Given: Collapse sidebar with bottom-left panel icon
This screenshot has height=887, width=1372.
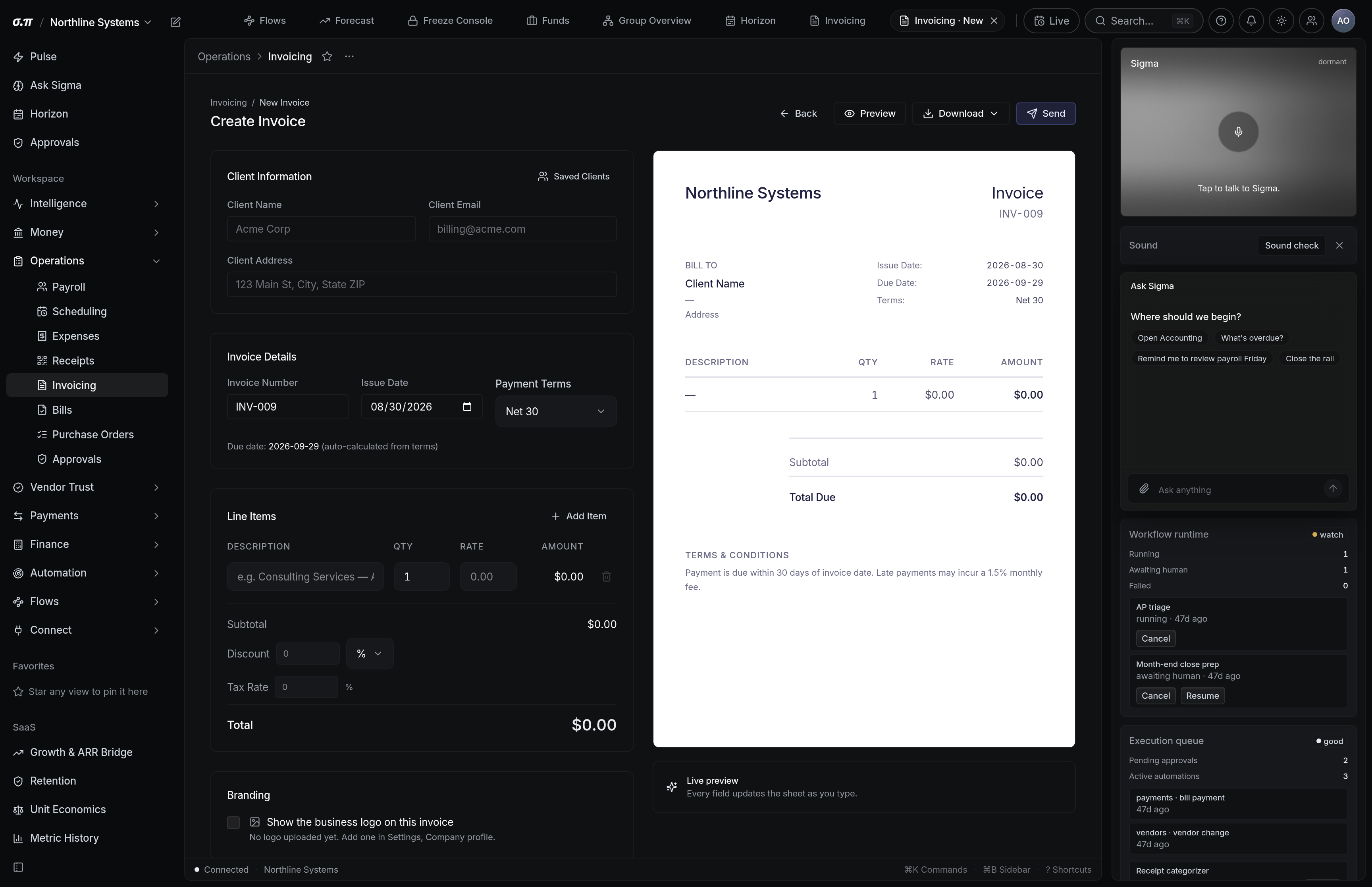Looking at the screenshot, I should click(x=18, y=868).
